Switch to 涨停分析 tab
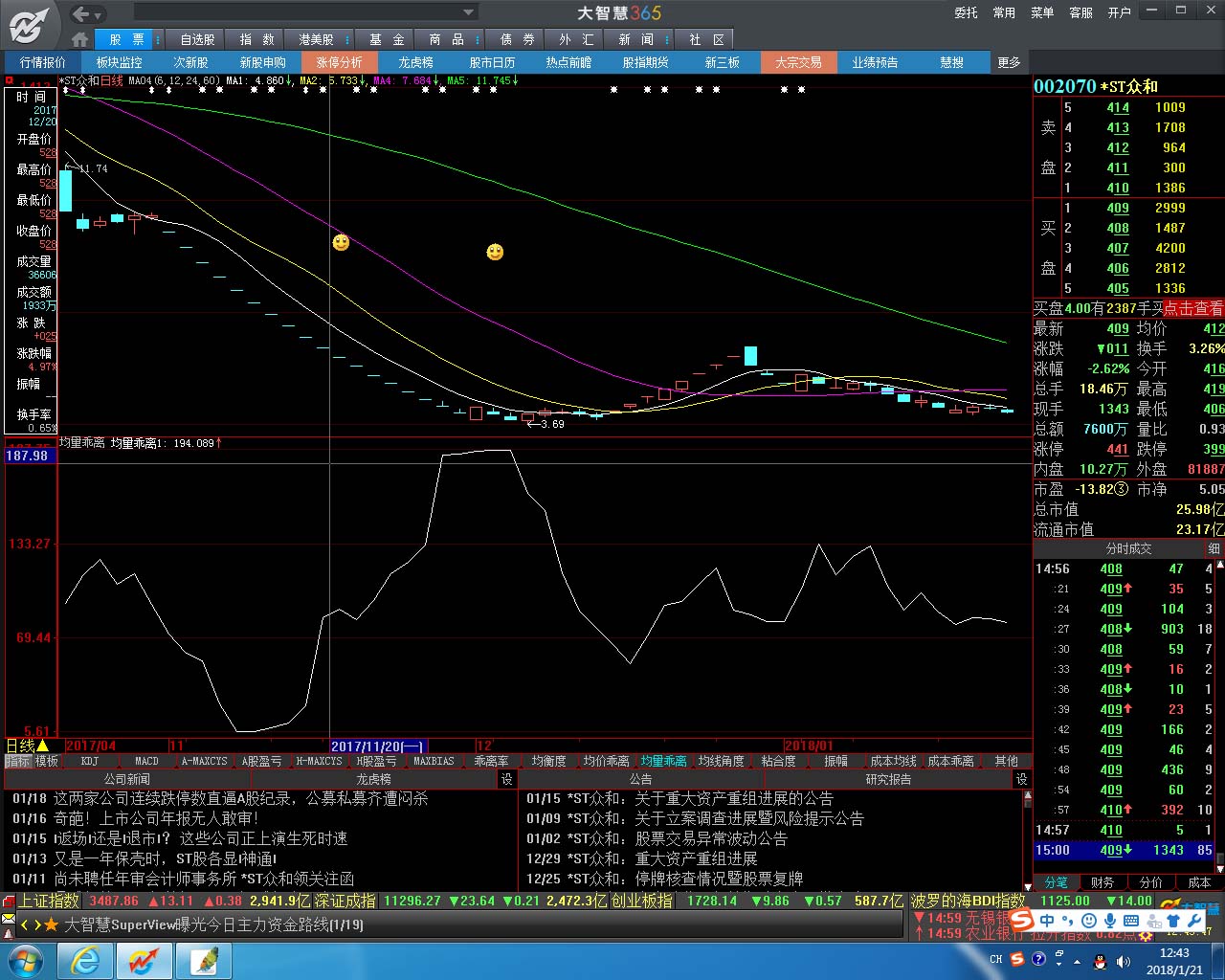Screen dimensions: 1225x980 [339, 62]
